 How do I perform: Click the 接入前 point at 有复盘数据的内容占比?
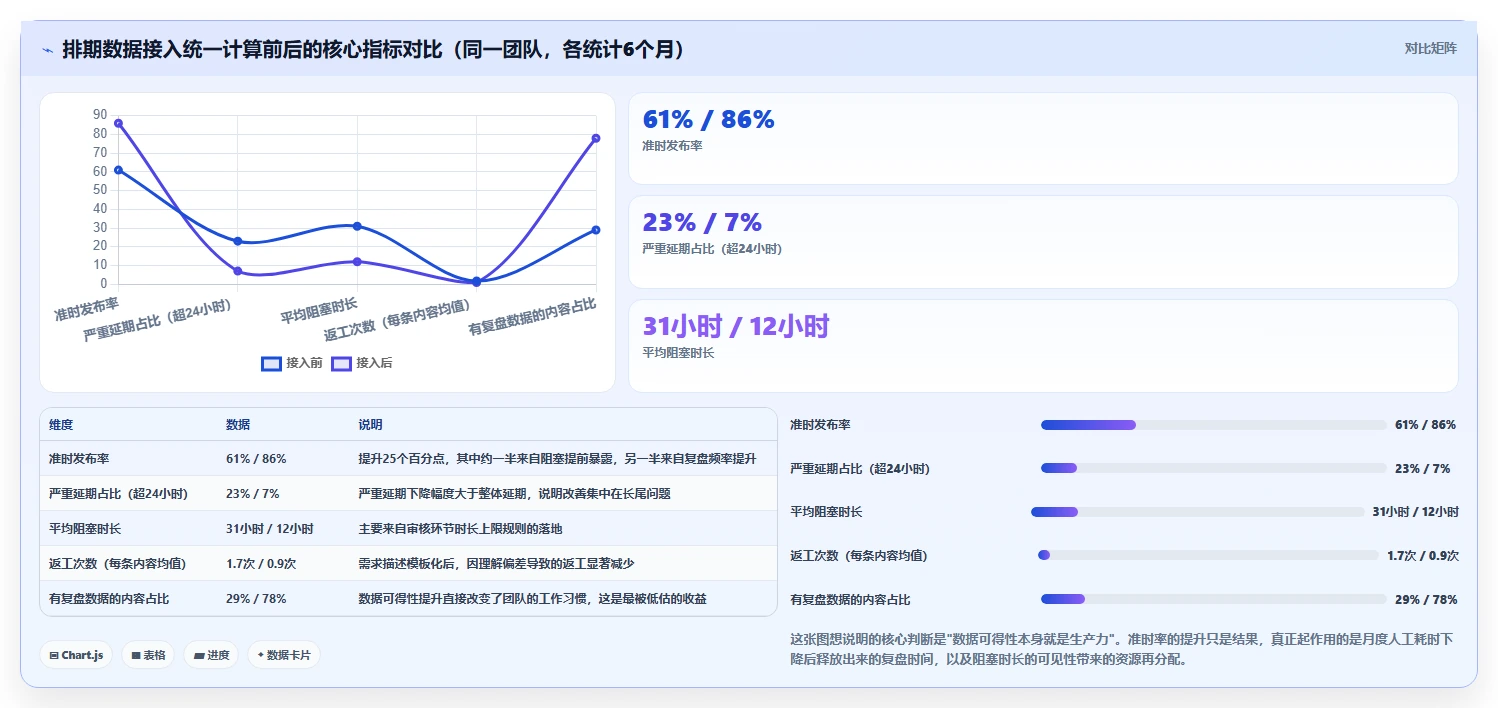pyautogui.click(x=596, y=230)
